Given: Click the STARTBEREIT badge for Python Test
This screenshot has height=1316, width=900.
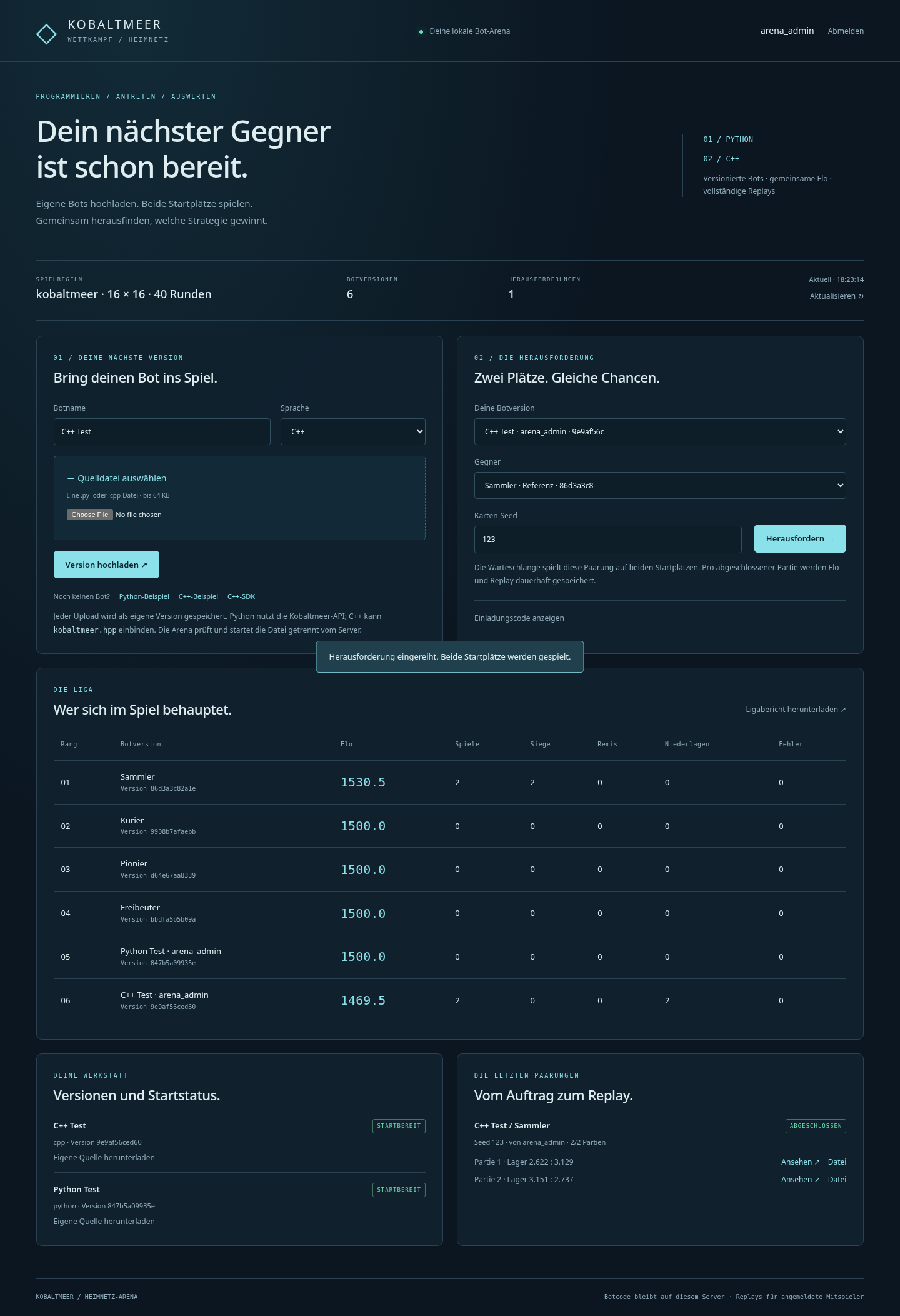Looking at the screenshot, I should [399, 1190].
